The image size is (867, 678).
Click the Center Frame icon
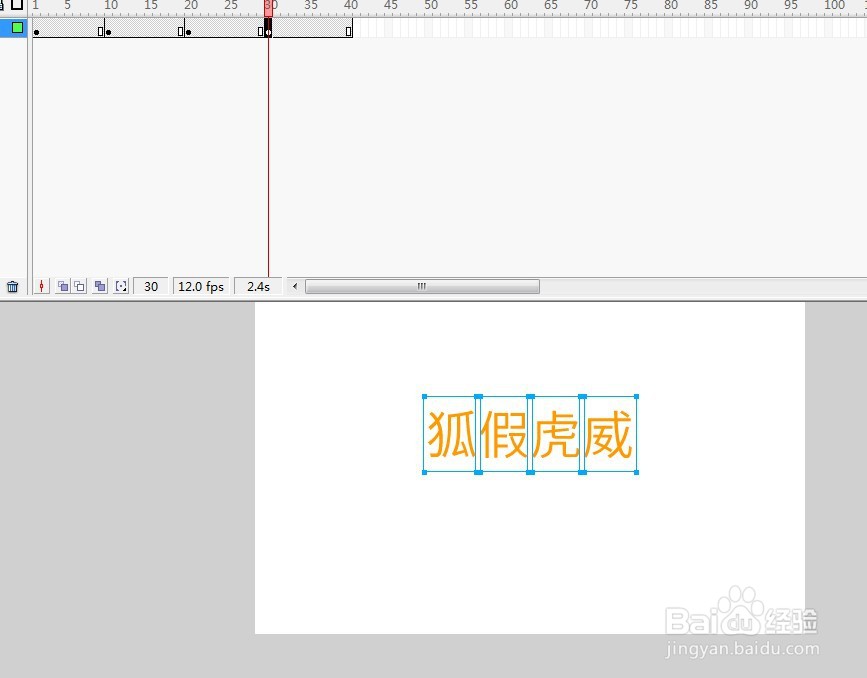pos(41,286)
